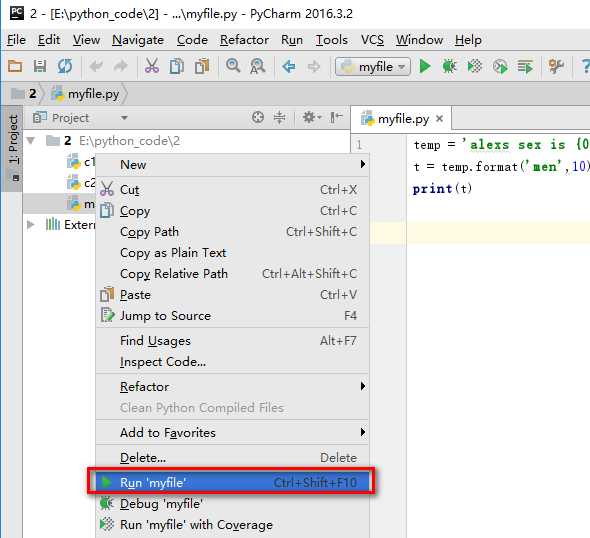Image resolution: width=590 pixels, height=538 pixels.
Task: Click the Undo arrow icon
Action: tap(96, 67)
